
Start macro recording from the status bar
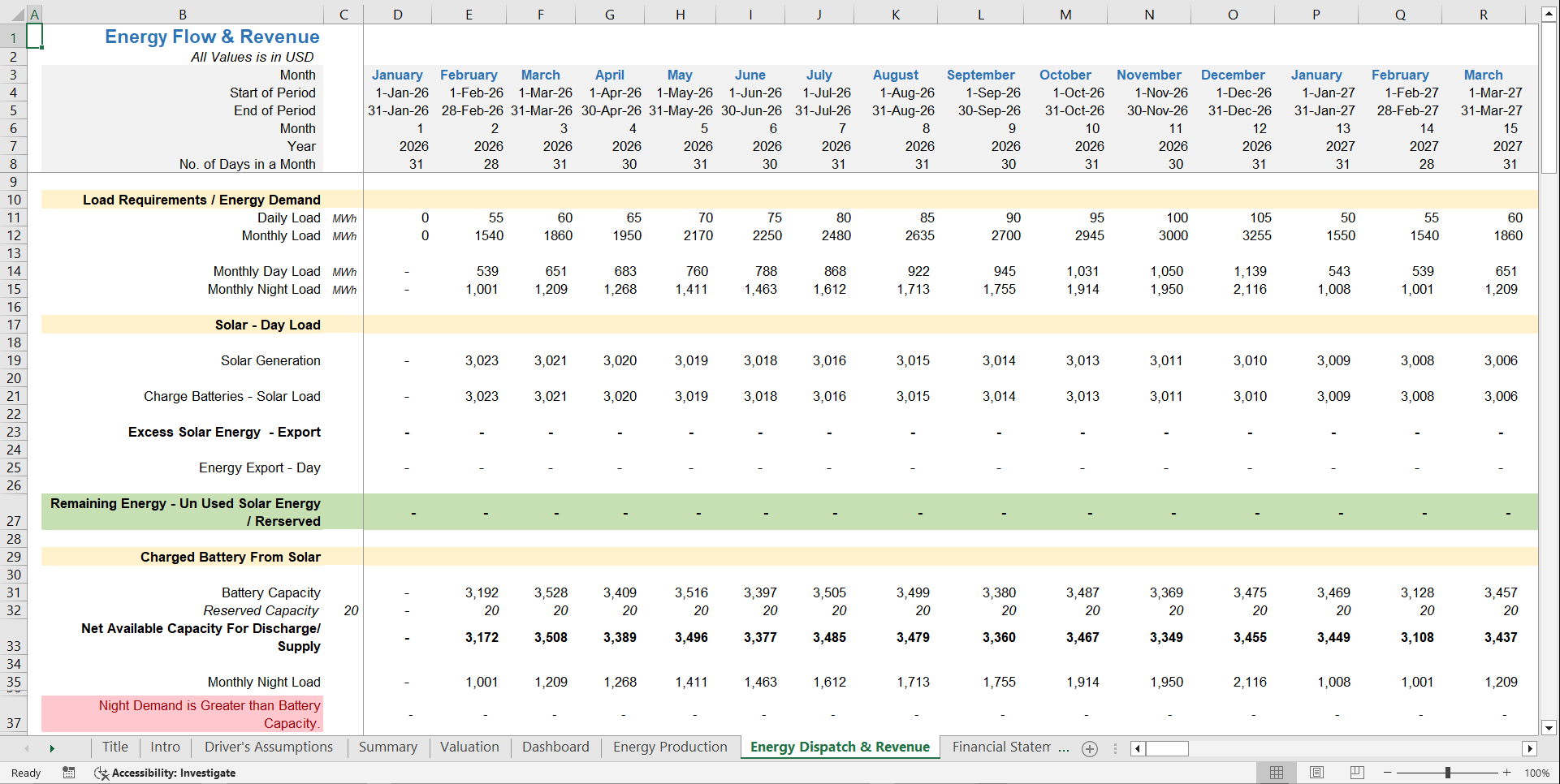pyautogui.click(x=69, y=773)
